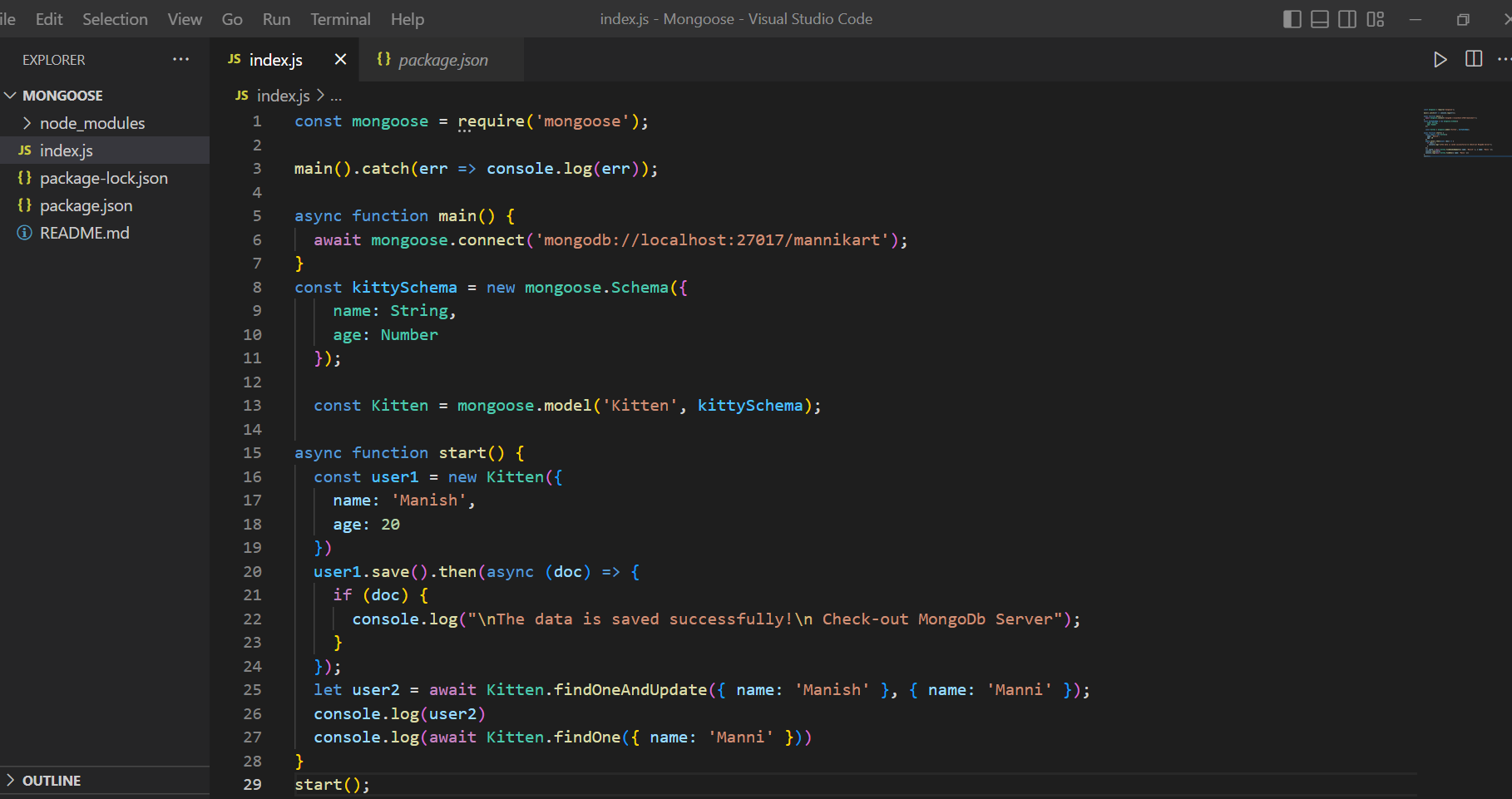Open the Help menu
1512x799 pixels.
408,19
